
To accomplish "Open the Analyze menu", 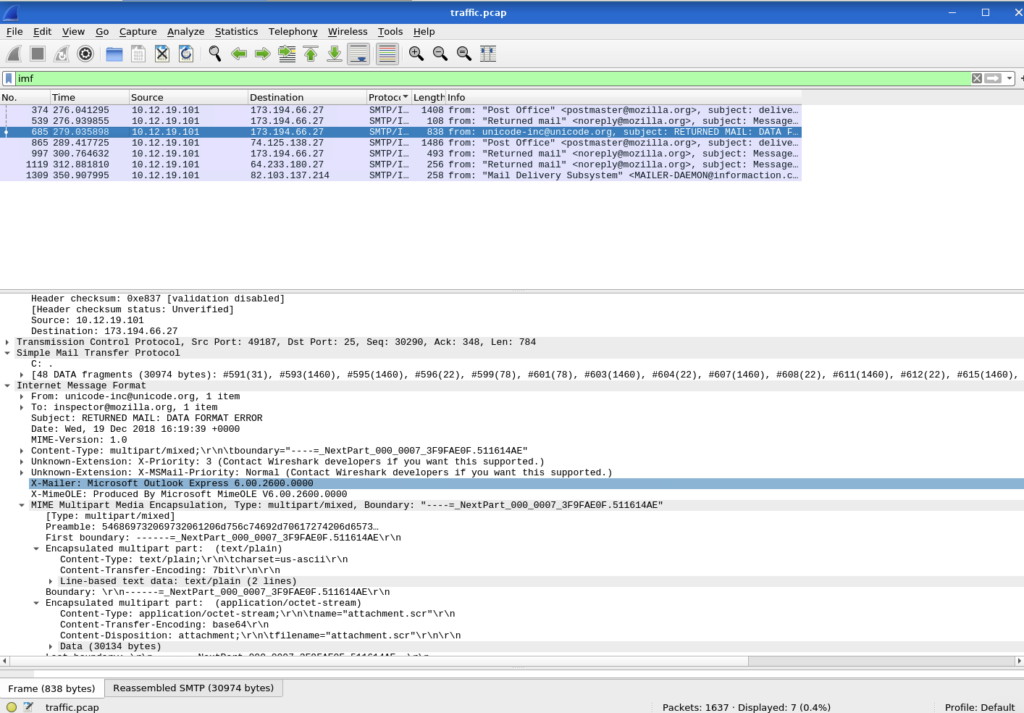I will pos(185,31).
